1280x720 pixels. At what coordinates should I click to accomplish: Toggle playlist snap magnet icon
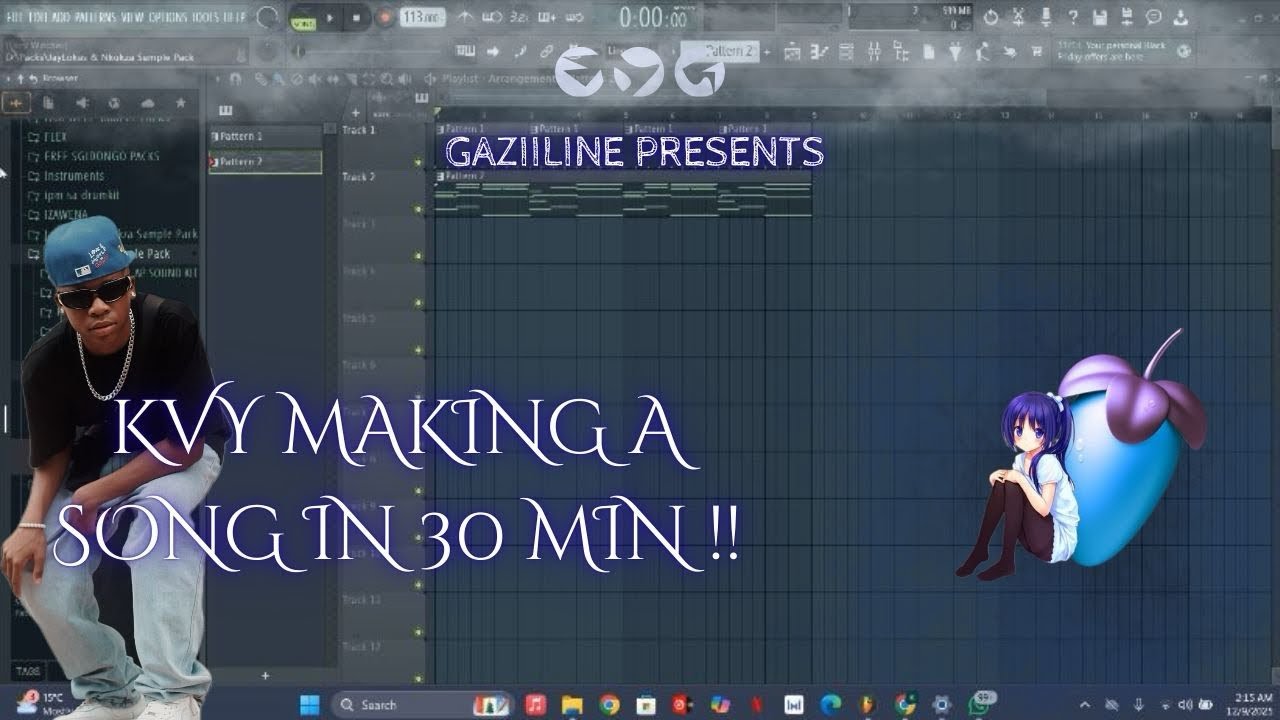tap(236, 79)
